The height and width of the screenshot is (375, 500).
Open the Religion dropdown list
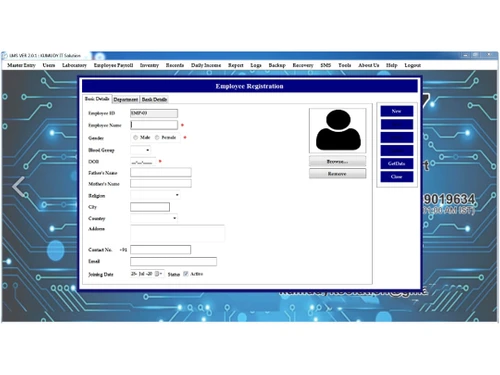click(x=177, y=195)
